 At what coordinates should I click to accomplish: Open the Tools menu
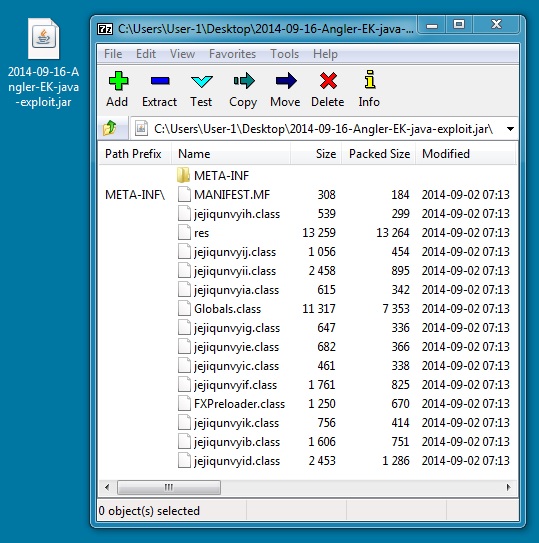[x=284, y=54]
